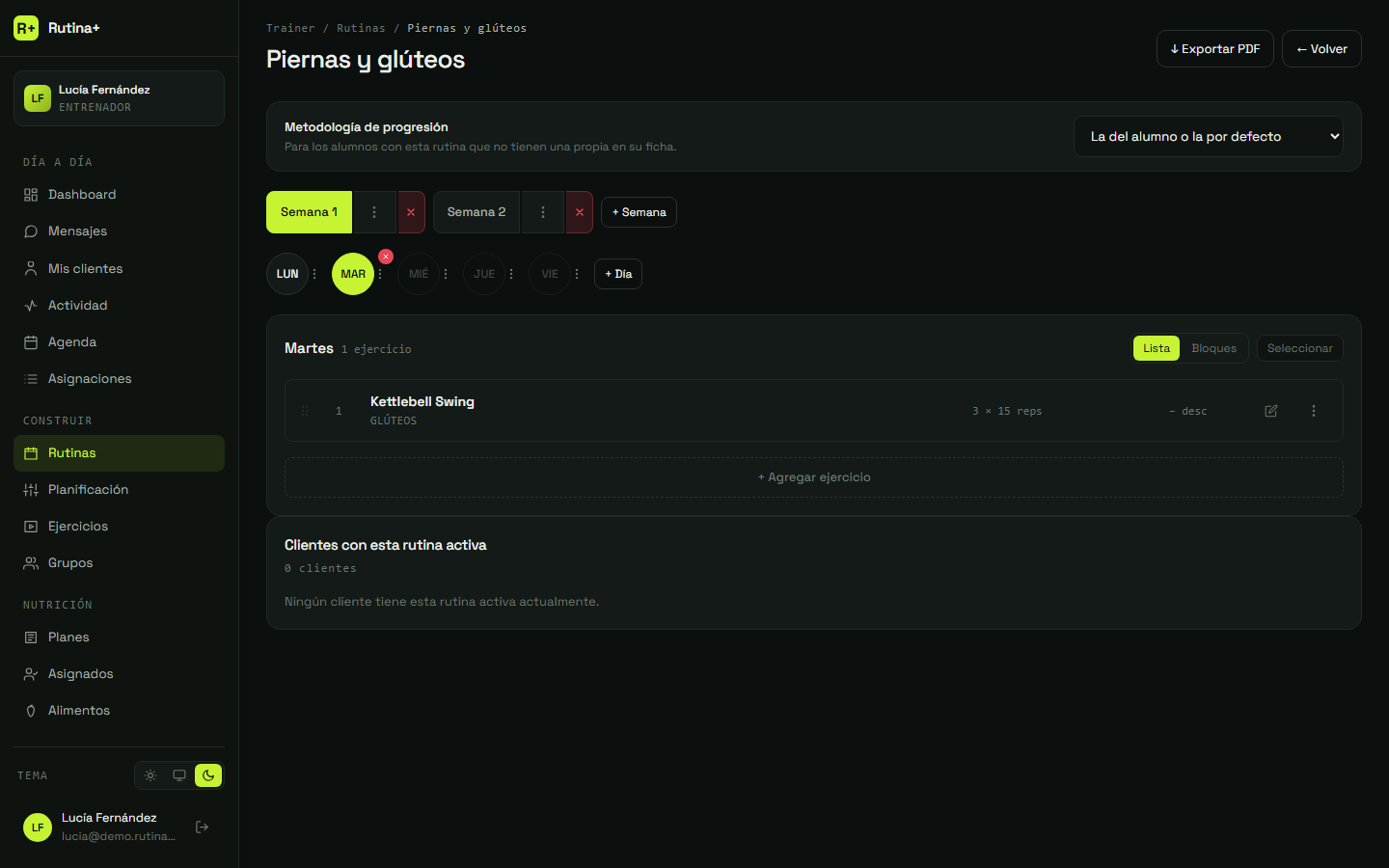Click Agregar ejercicio dashed button
This screenshot has height=868, width=1389.
point(814,477)
